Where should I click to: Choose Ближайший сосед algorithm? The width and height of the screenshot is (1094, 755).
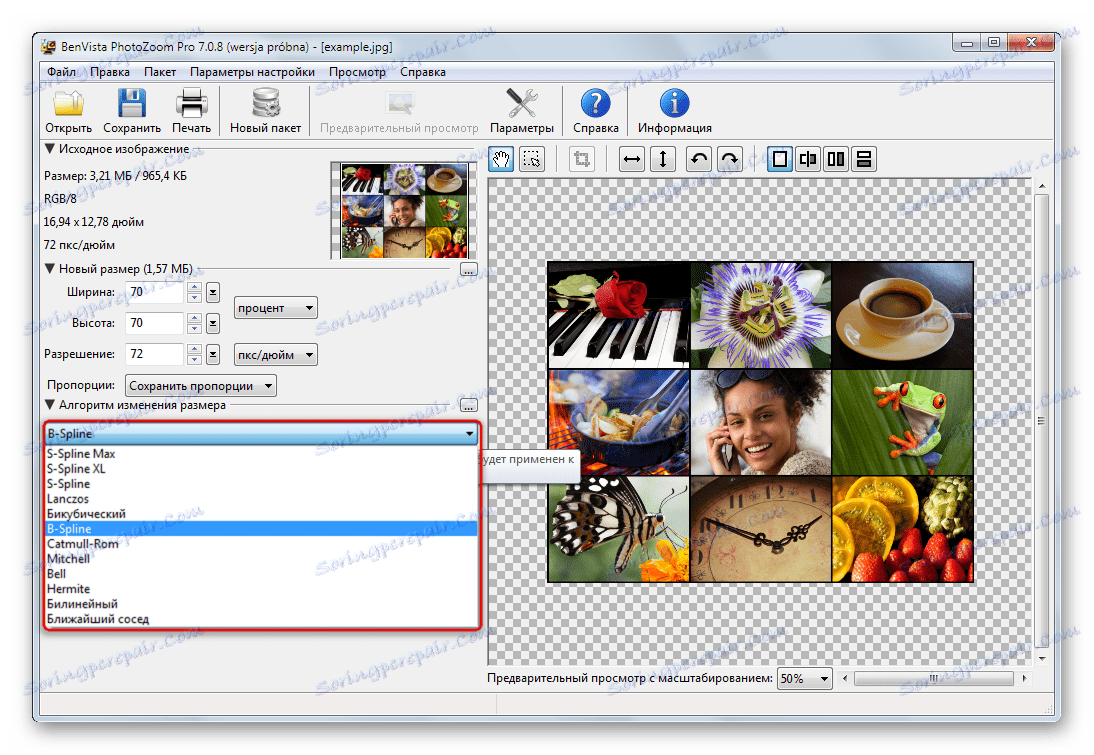262,619
